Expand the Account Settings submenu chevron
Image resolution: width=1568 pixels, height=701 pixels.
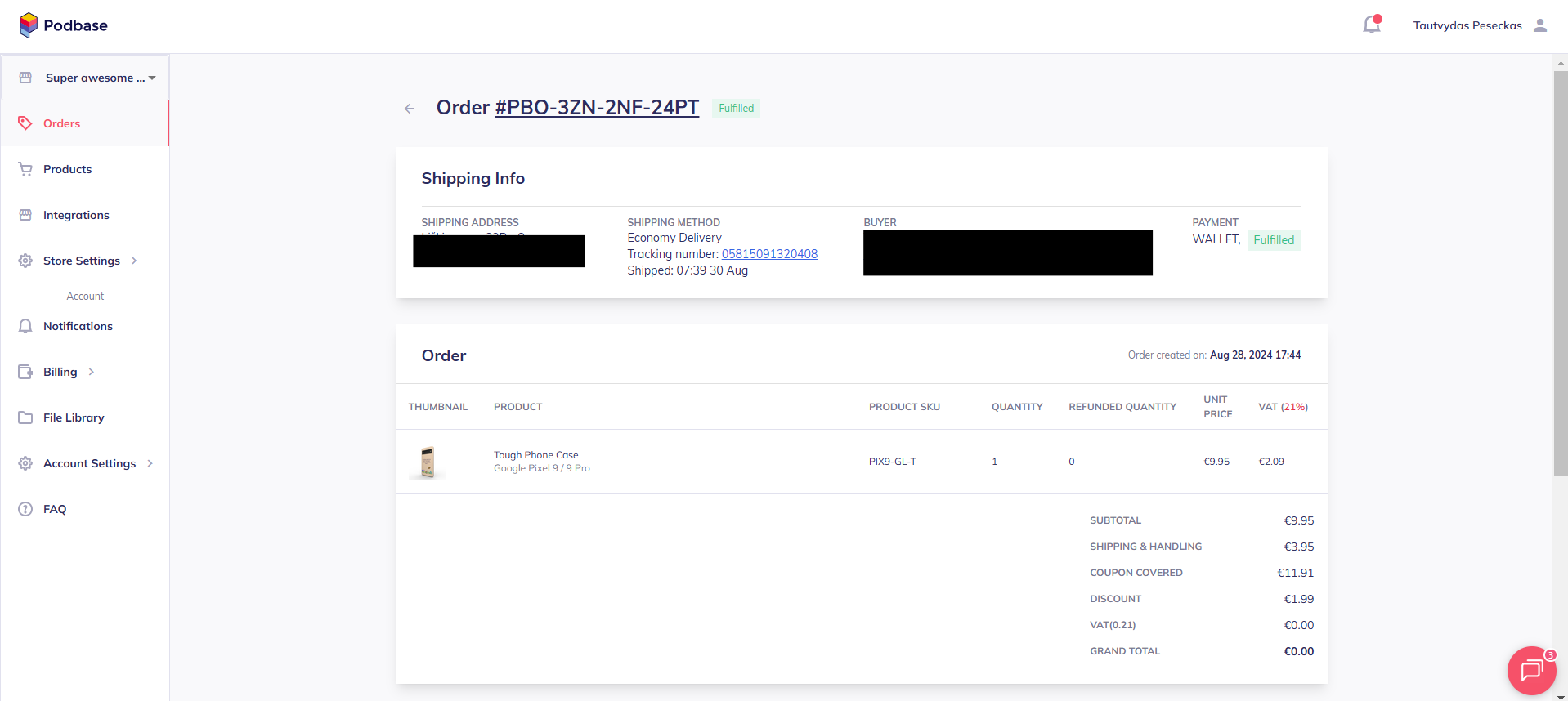click(x=150, y=463)
